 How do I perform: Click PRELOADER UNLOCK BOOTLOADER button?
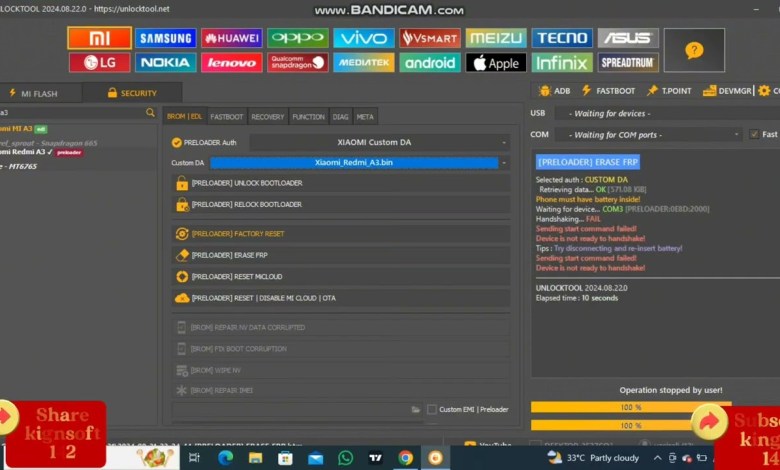(340, 183)
